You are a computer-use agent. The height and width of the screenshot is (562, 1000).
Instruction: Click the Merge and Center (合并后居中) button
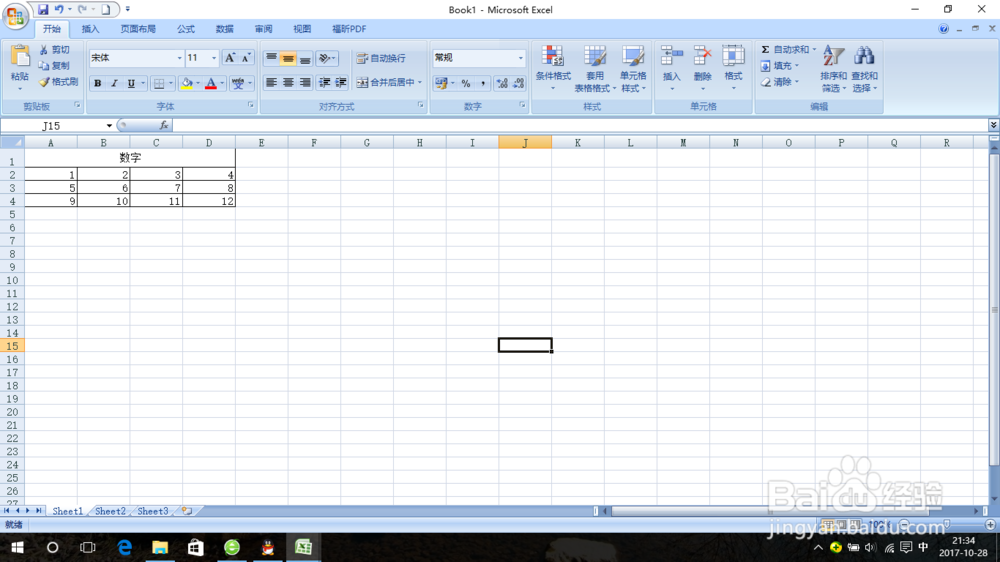pyautogui.click(x=386, y=82)
